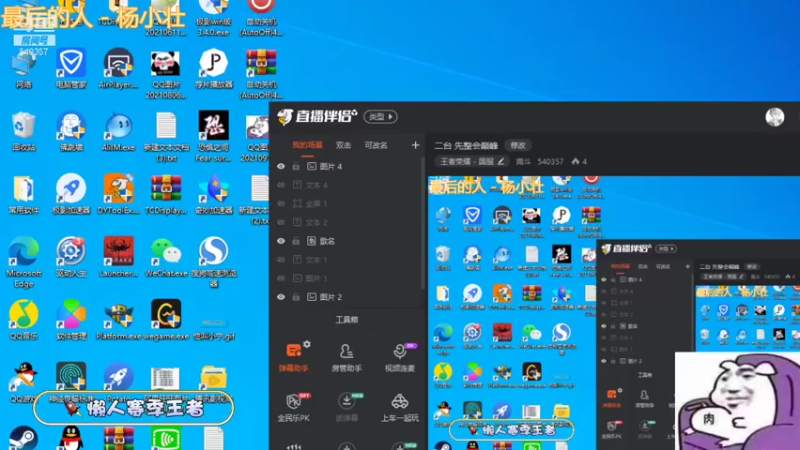
Task: Open 驱动人生 desktop shortcut
Action: pos(71,257)
